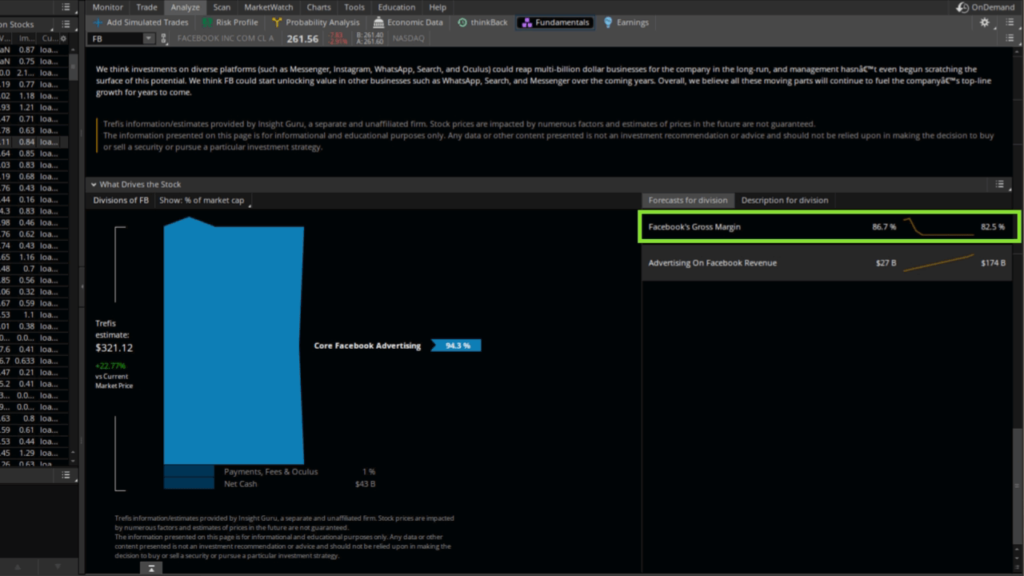Click the Earnings lightbulb icon
This screenshot has height=576, width=1024.
pos(608,22)
